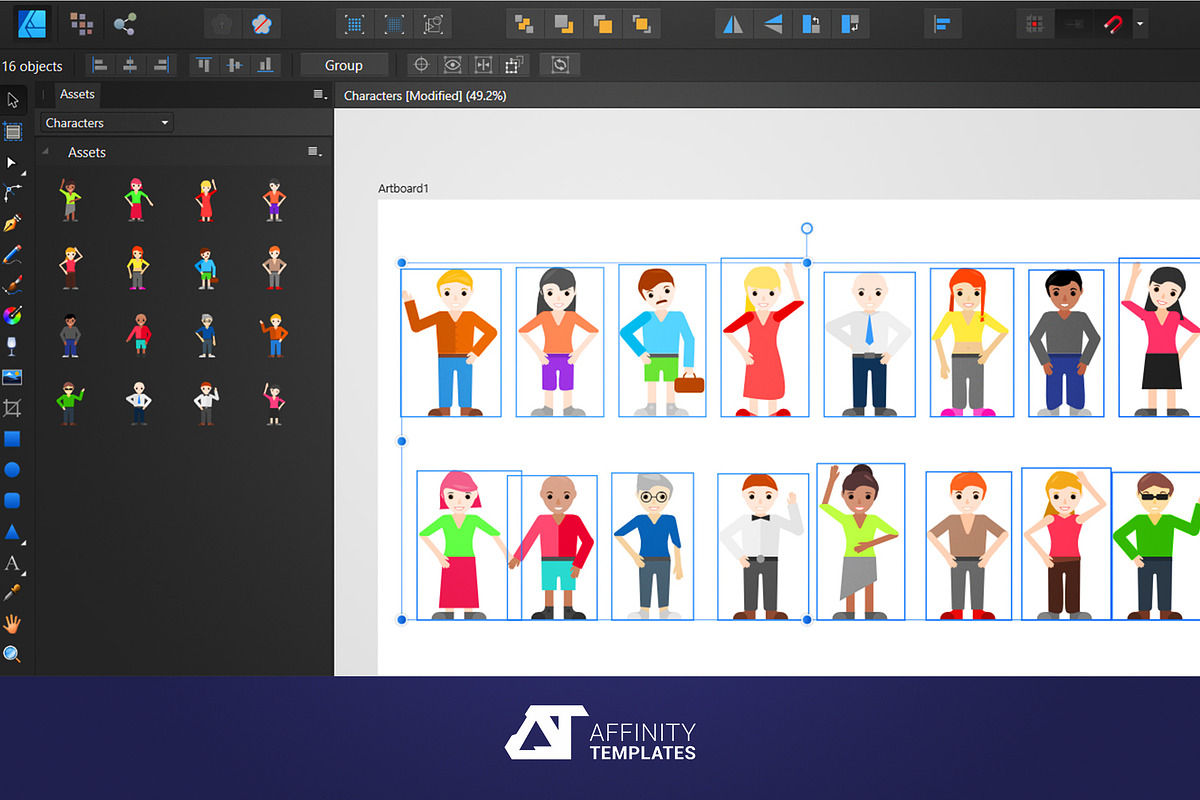Align objects to vertical middle

[235, 65]
